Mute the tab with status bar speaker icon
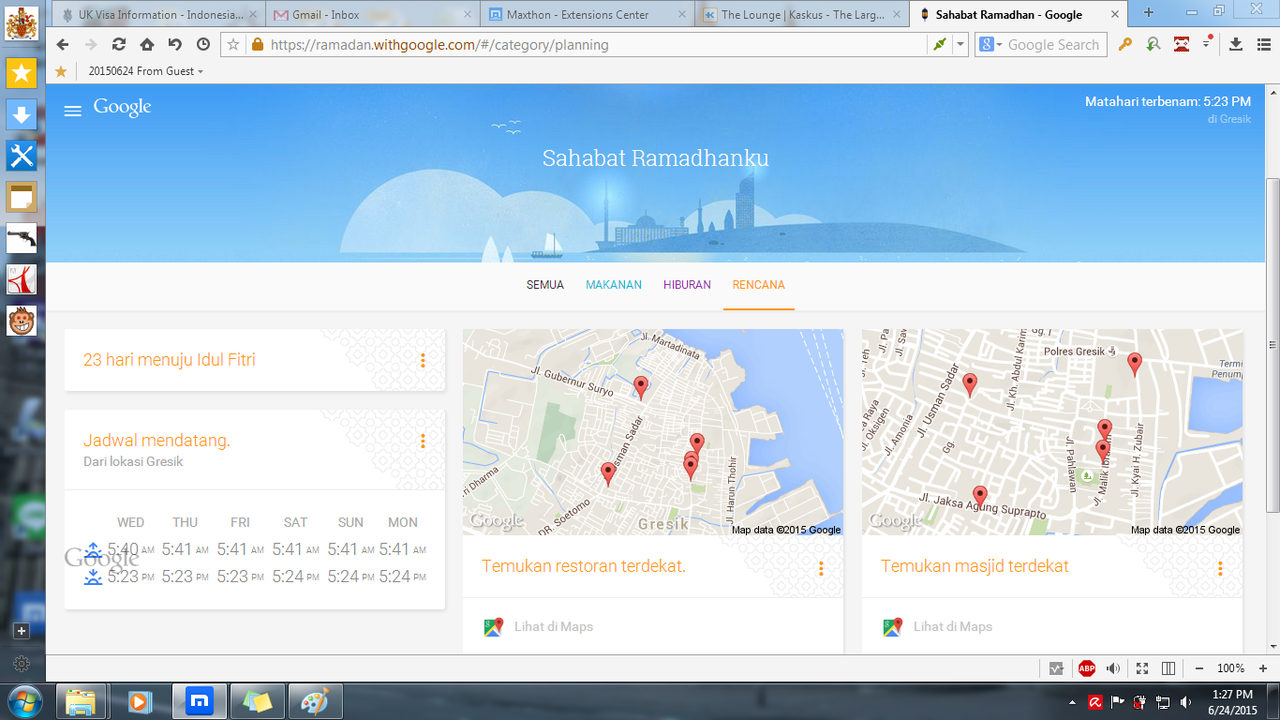 pyautogui.click(x=1113, y=668)
